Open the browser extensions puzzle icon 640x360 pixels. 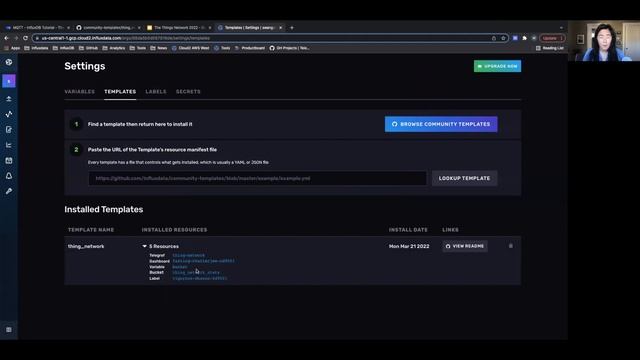(524, 38)
